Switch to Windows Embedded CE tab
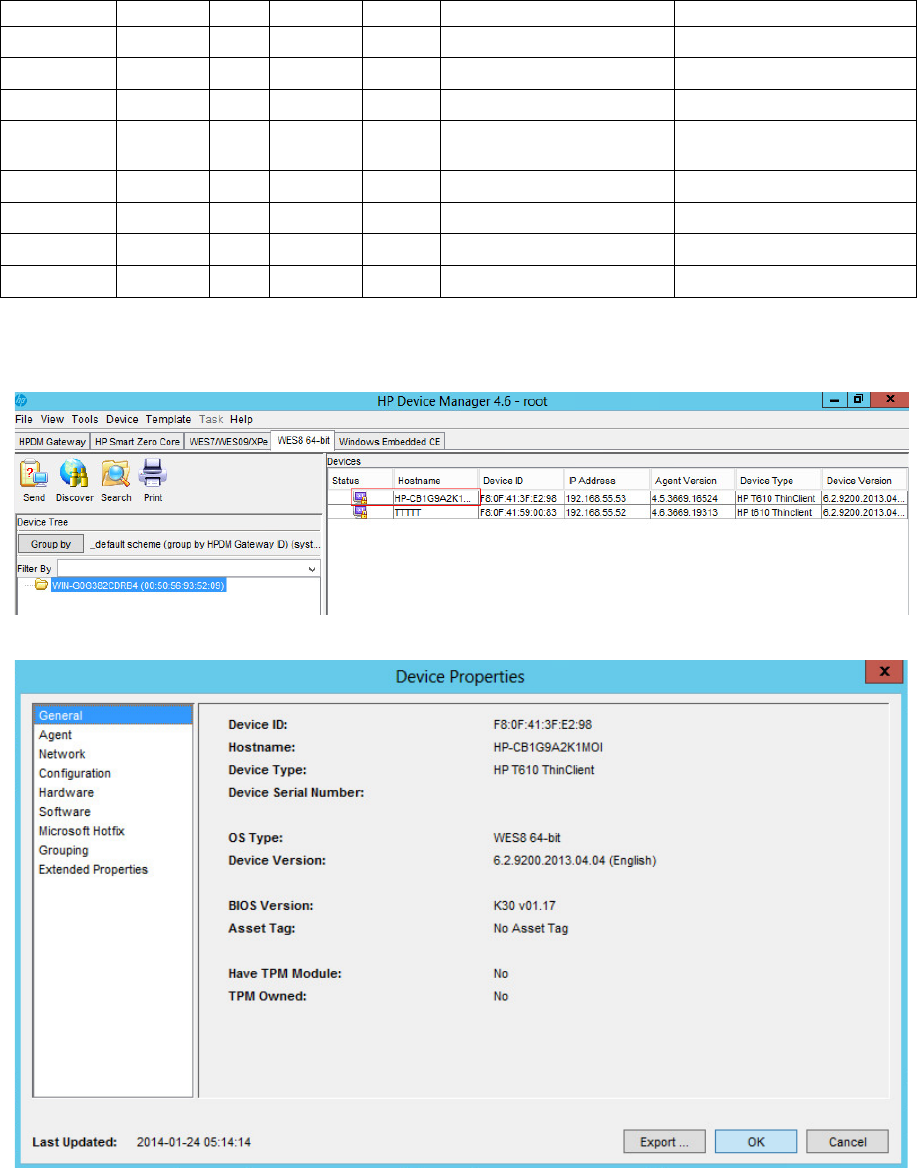The image size is (917, 1168). coord(391,441)
